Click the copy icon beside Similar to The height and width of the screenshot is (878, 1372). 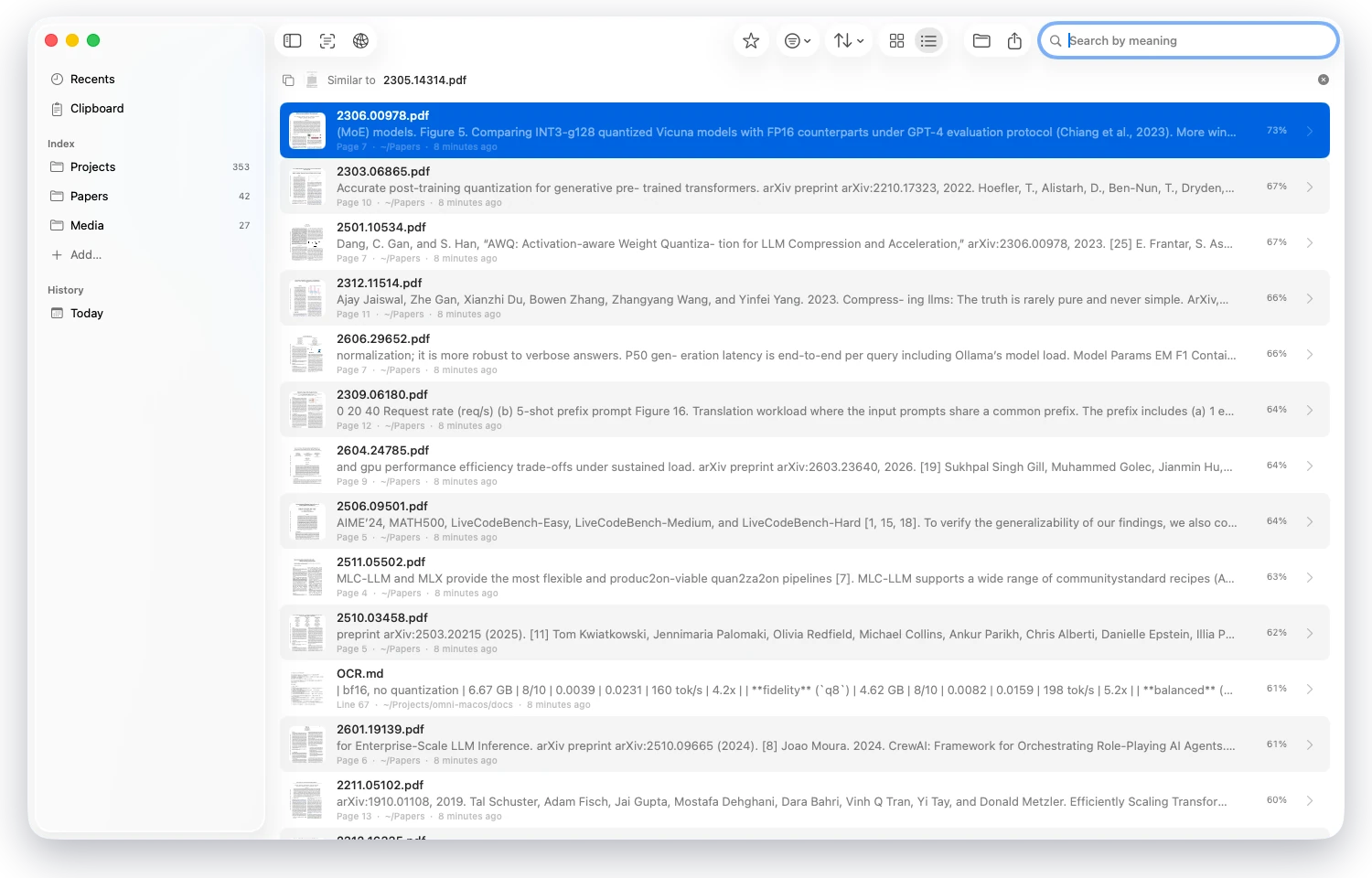pyautogui.click(x=288, y=80)
